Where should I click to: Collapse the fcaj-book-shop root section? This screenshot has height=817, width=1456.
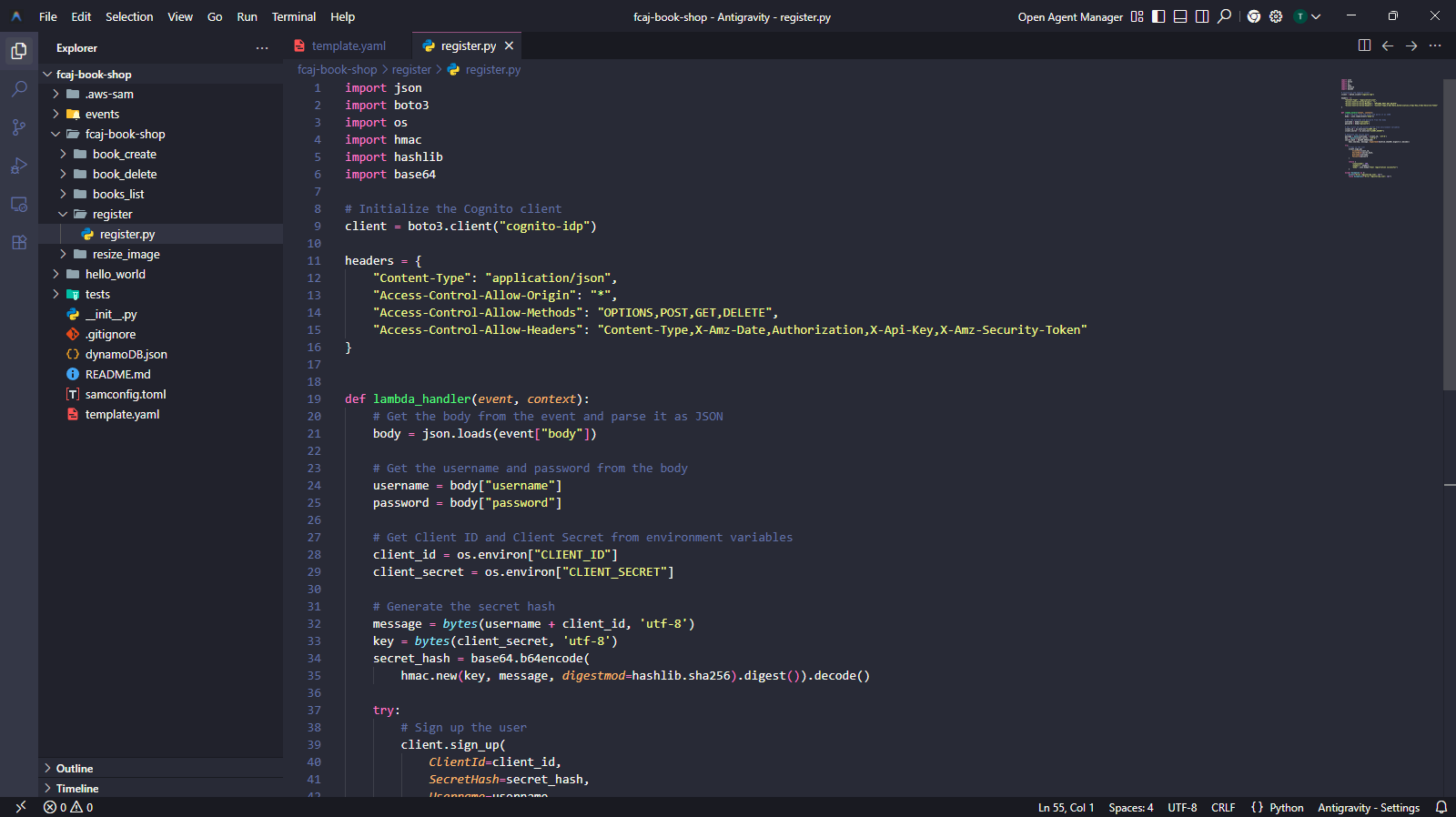[x=48, y=75]
